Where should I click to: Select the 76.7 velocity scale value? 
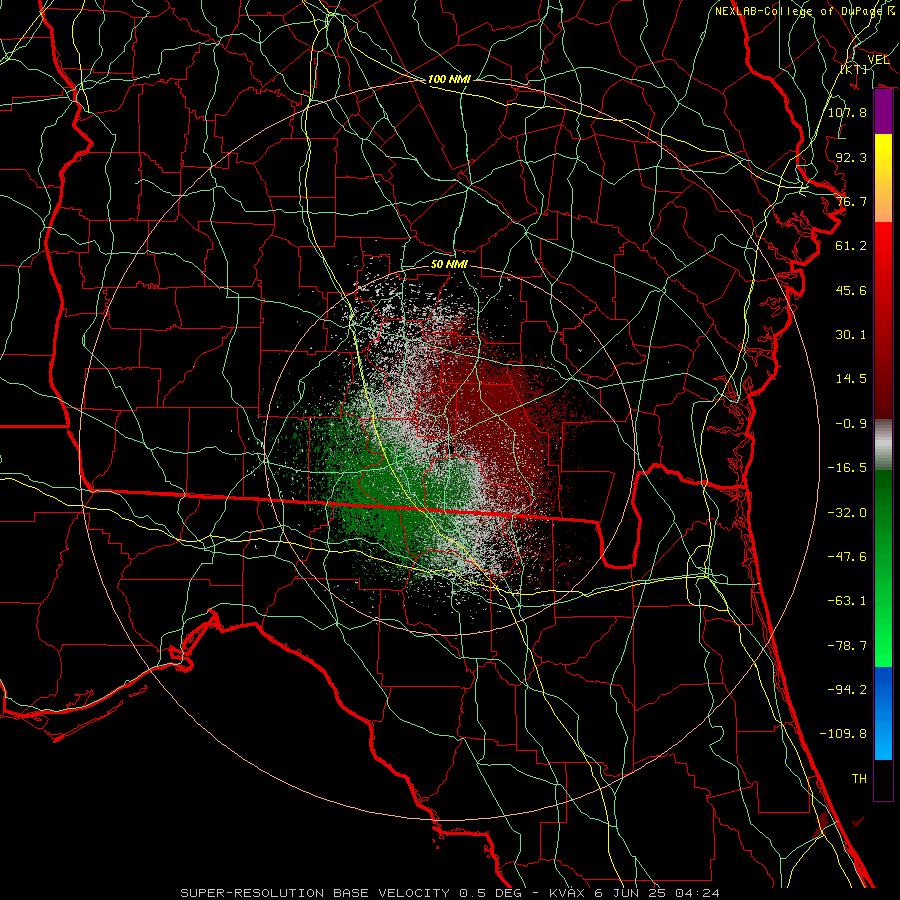coord(851,201)
